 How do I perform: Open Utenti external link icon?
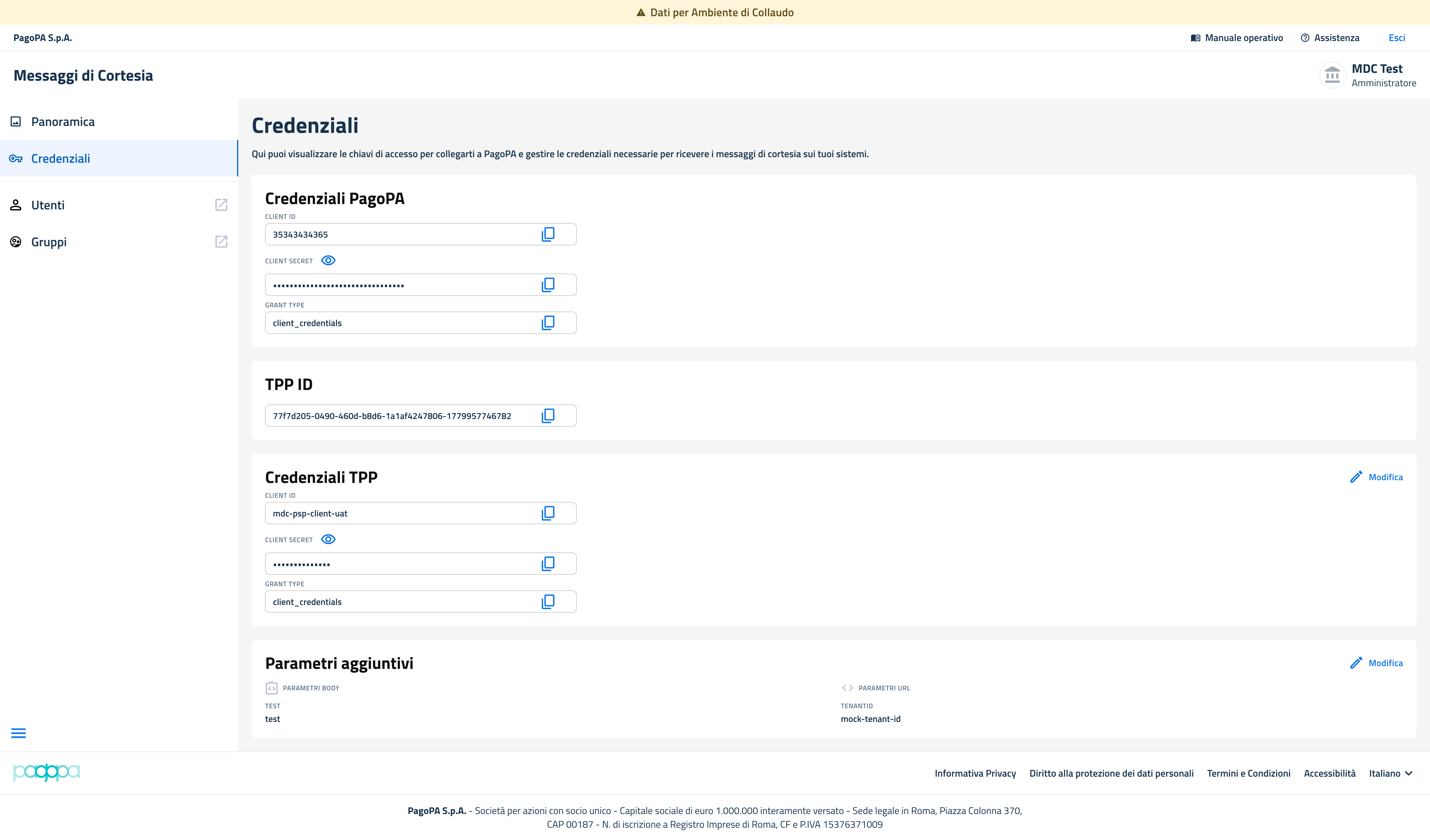click(221, 205)
